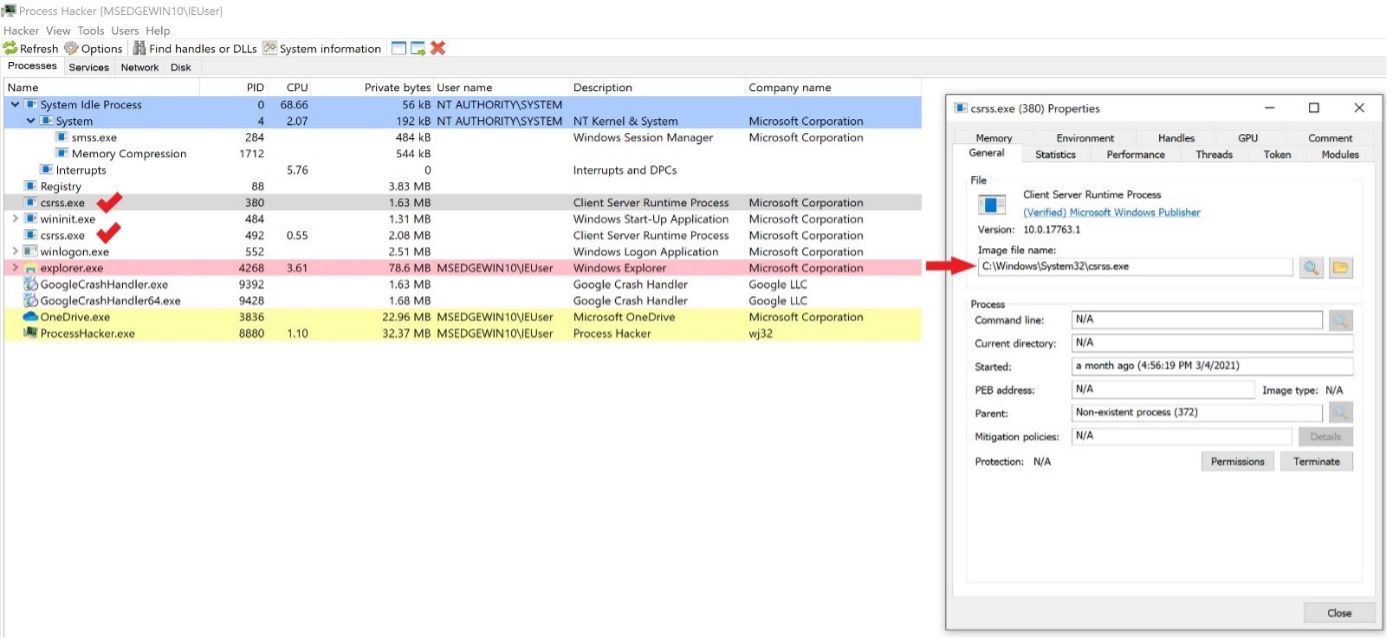
Task: Open the Statistics tab in Properties
Action: [x=1055, y=155]
